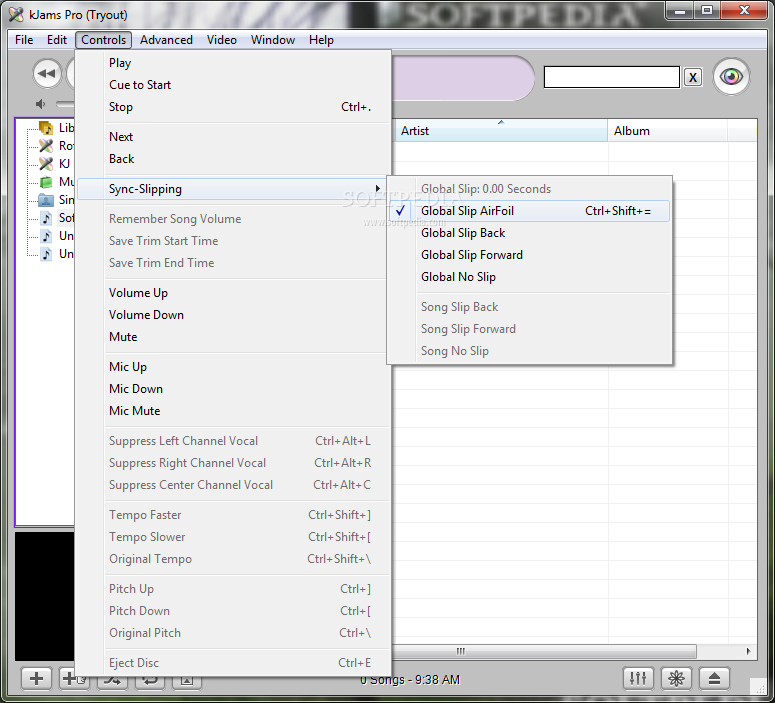The height and width of the screenshot is (703, 775).
Task: Choose Global No Slip
Action: [x=529, y=277]
